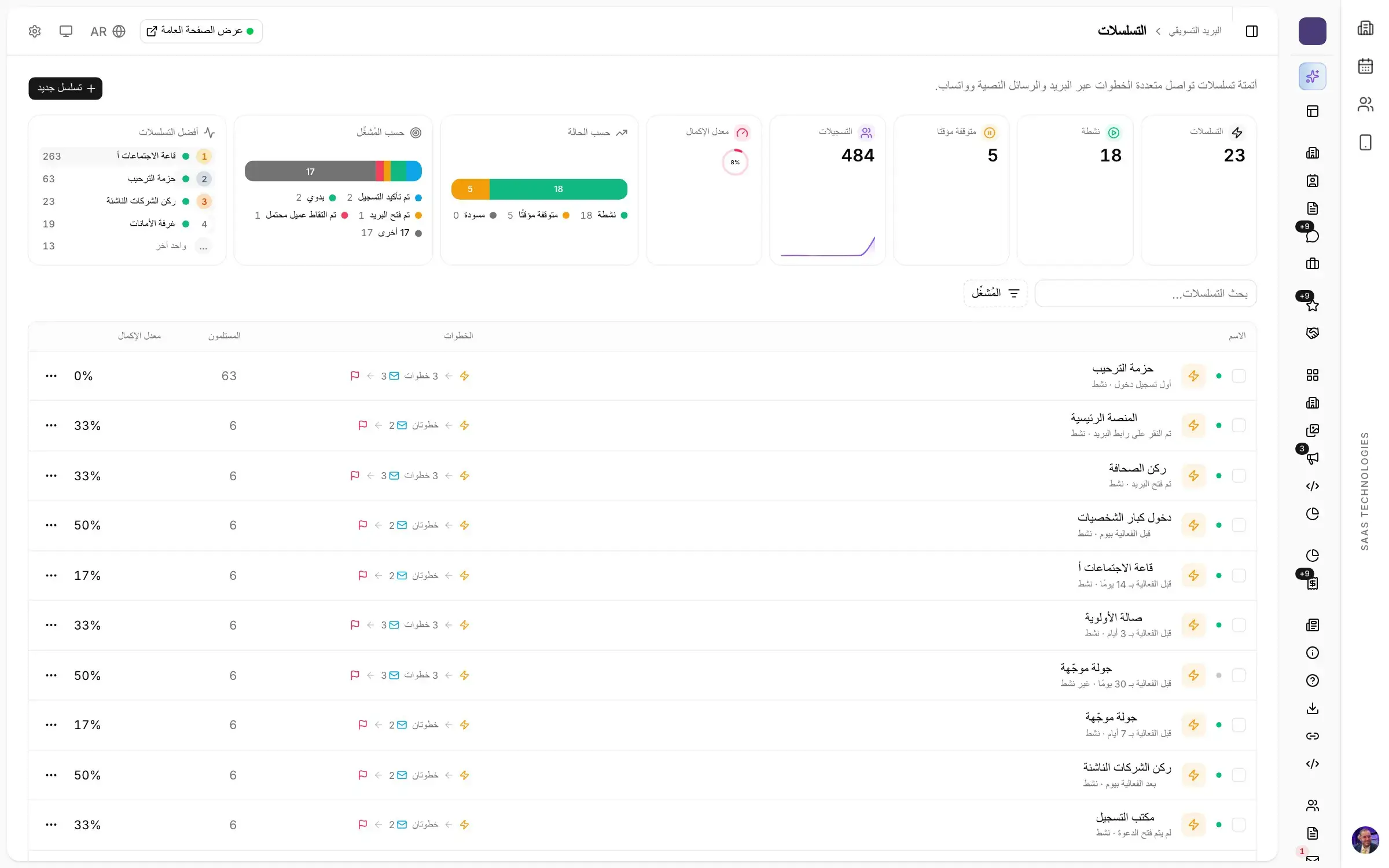Open the ID badge icon in sidebar
Screen dimensions: 1389x868
[x=1312, y=181]
